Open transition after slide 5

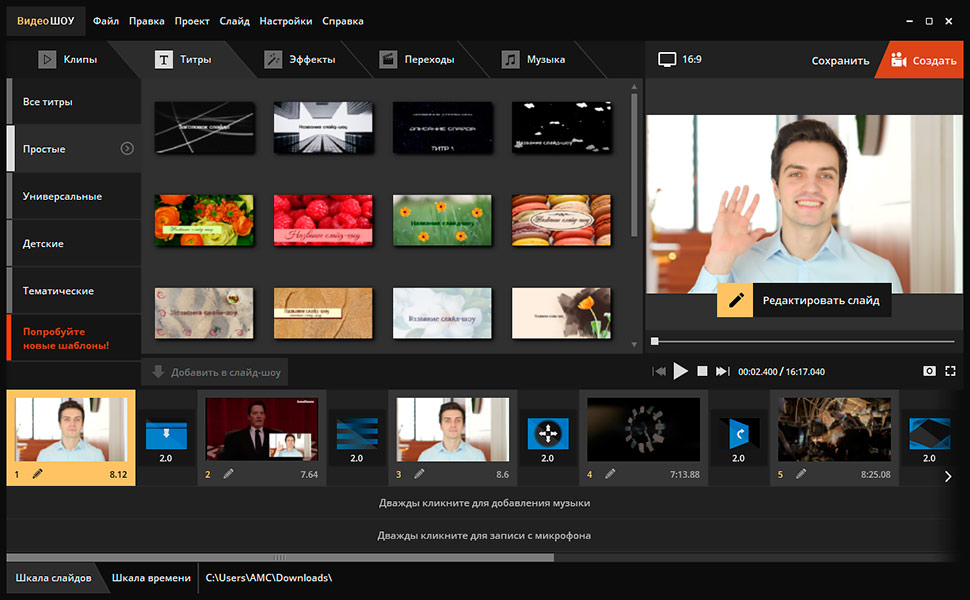pyautogui.click(x=929, y=434)
